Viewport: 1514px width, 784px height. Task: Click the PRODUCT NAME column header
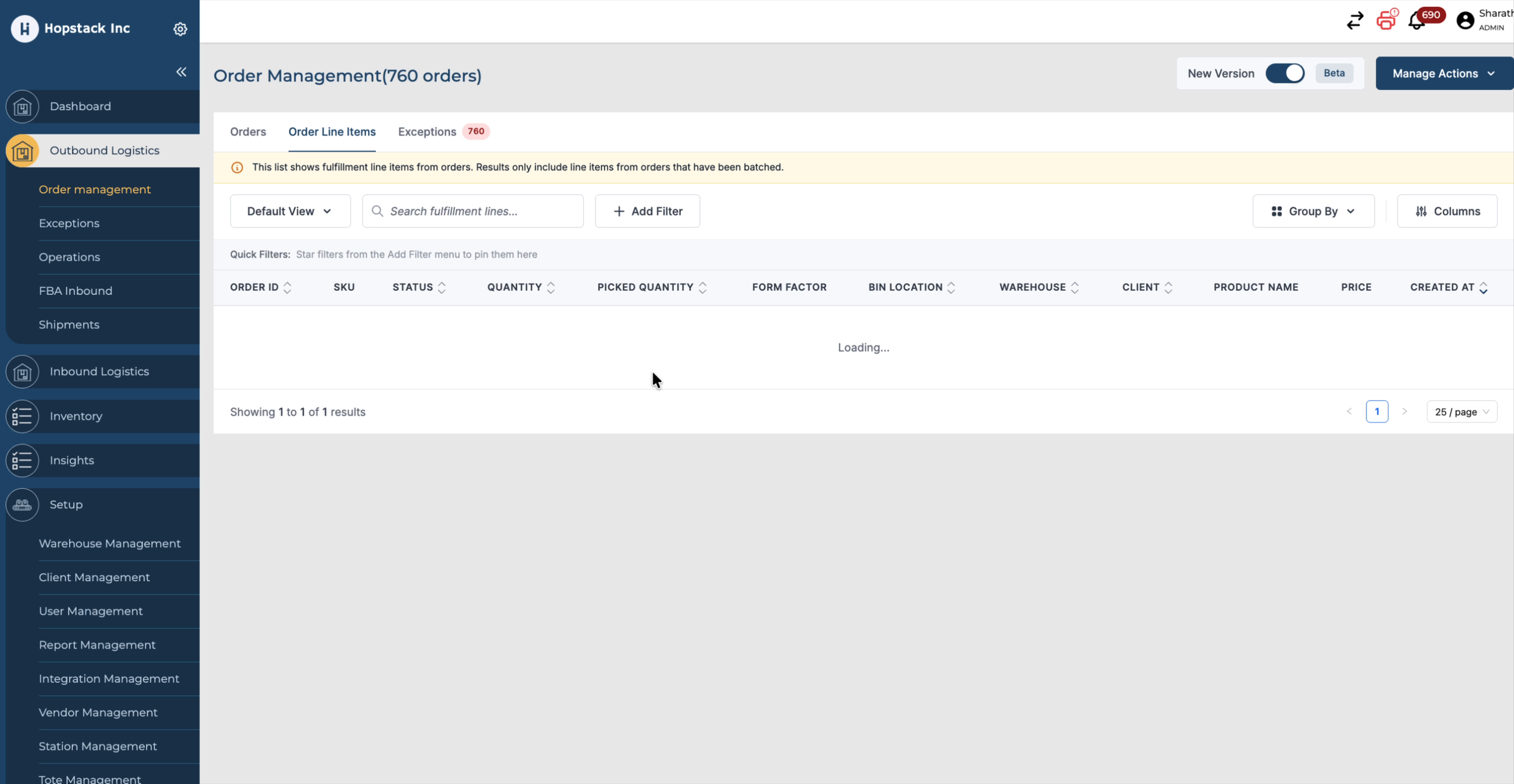pyautogui.click(x=1256, y=288)
